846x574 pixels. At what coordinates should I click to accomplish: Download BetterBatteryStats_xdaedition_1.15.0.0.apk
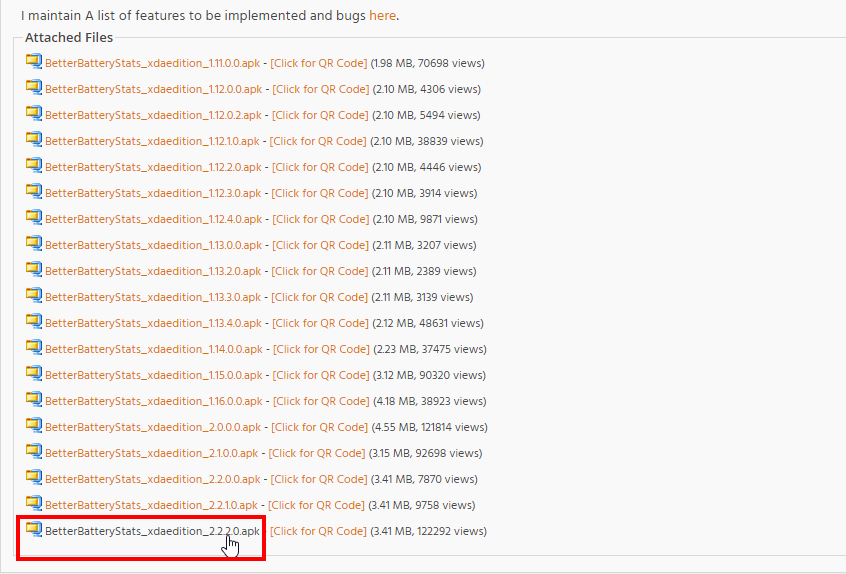153,375
